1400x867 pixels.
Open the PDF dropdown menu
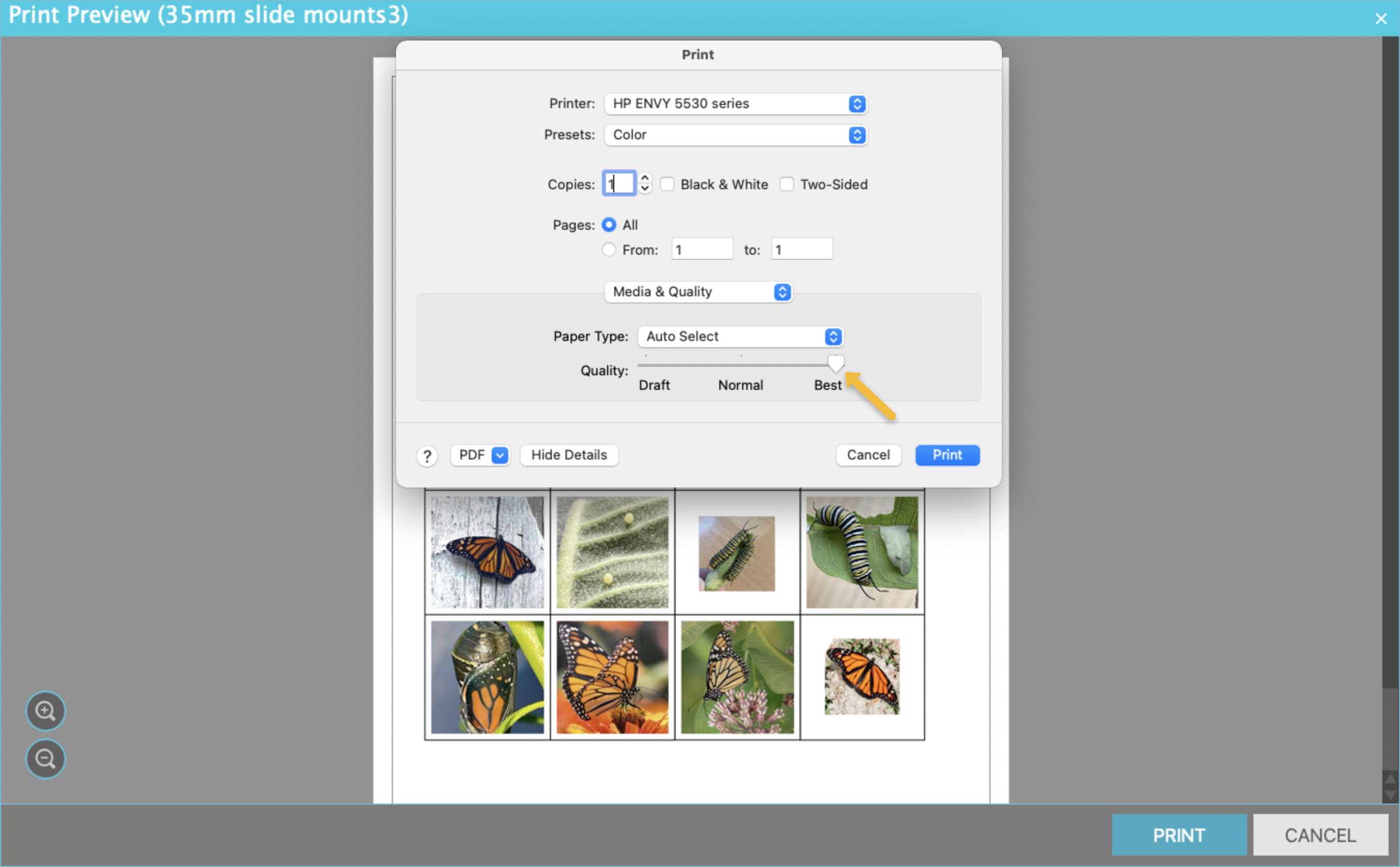click(x=480, y=455)
